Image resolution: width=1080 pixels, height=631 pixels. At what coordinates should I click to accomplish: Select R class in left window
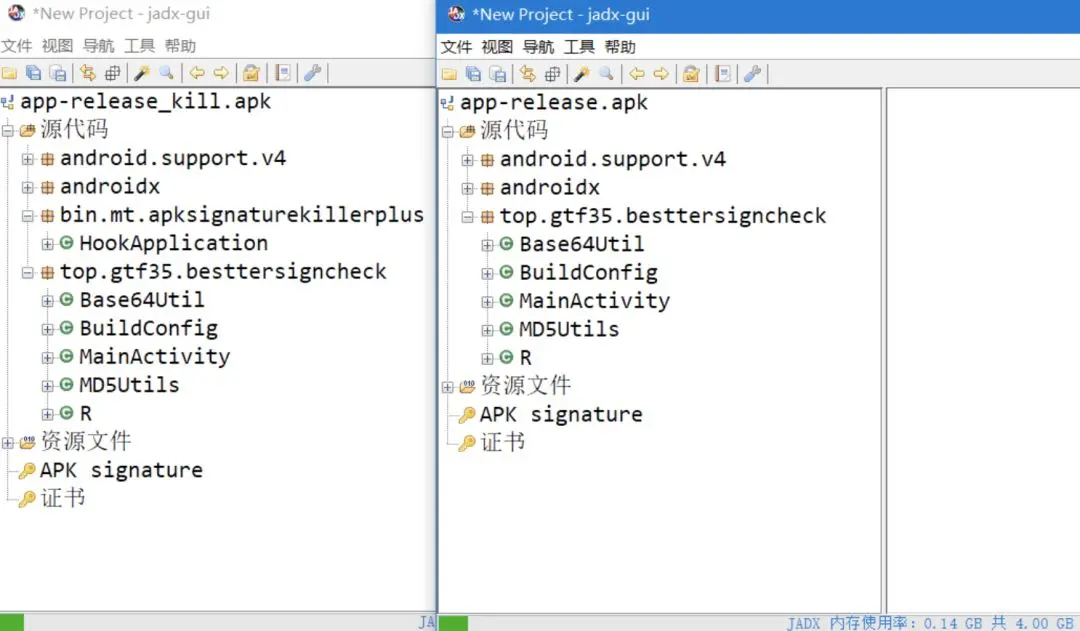coord(85,413)
